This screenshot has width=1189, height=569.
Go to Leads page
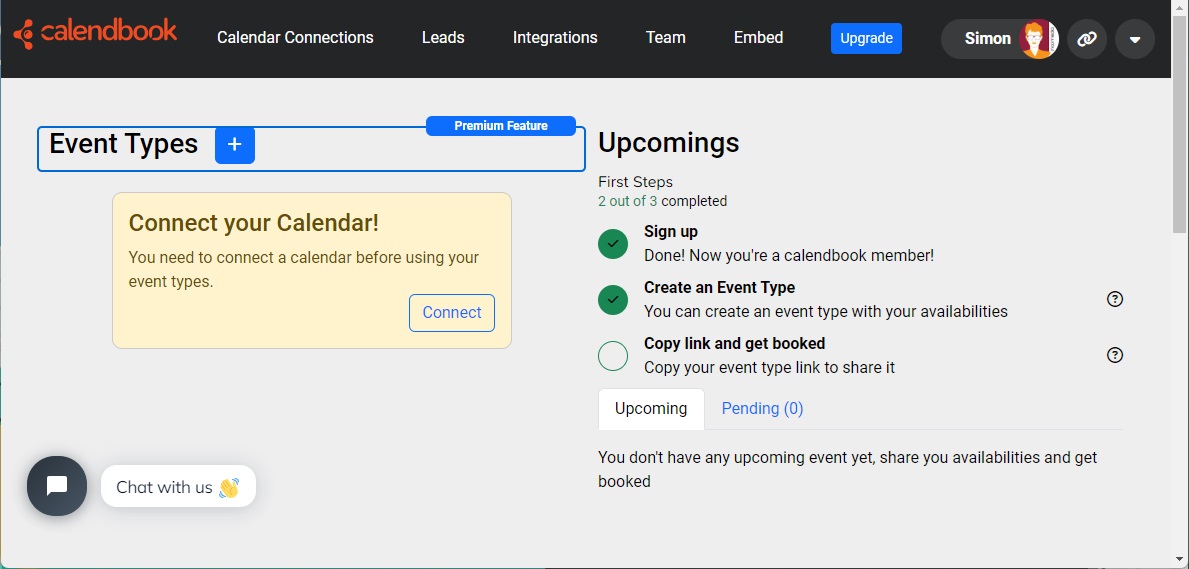point(443,38)
